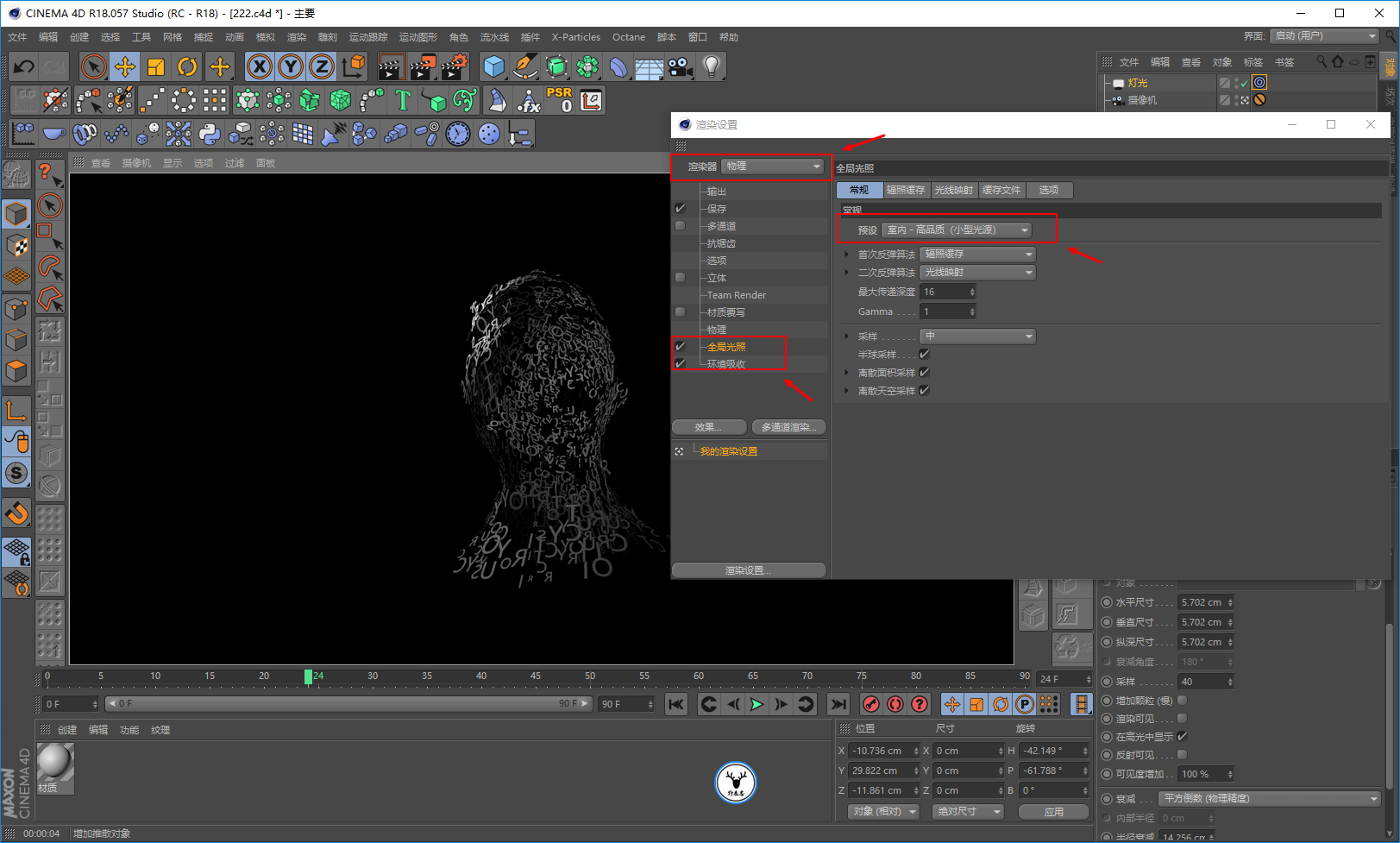
Task: Switch to the 光线映射 tab
Action: 954,191
